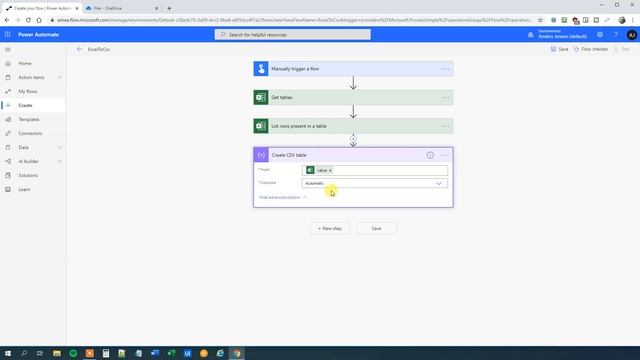Screen dimensions: 640x360
Task: Open Task View on the taskbar
Action: pos(40,353)
